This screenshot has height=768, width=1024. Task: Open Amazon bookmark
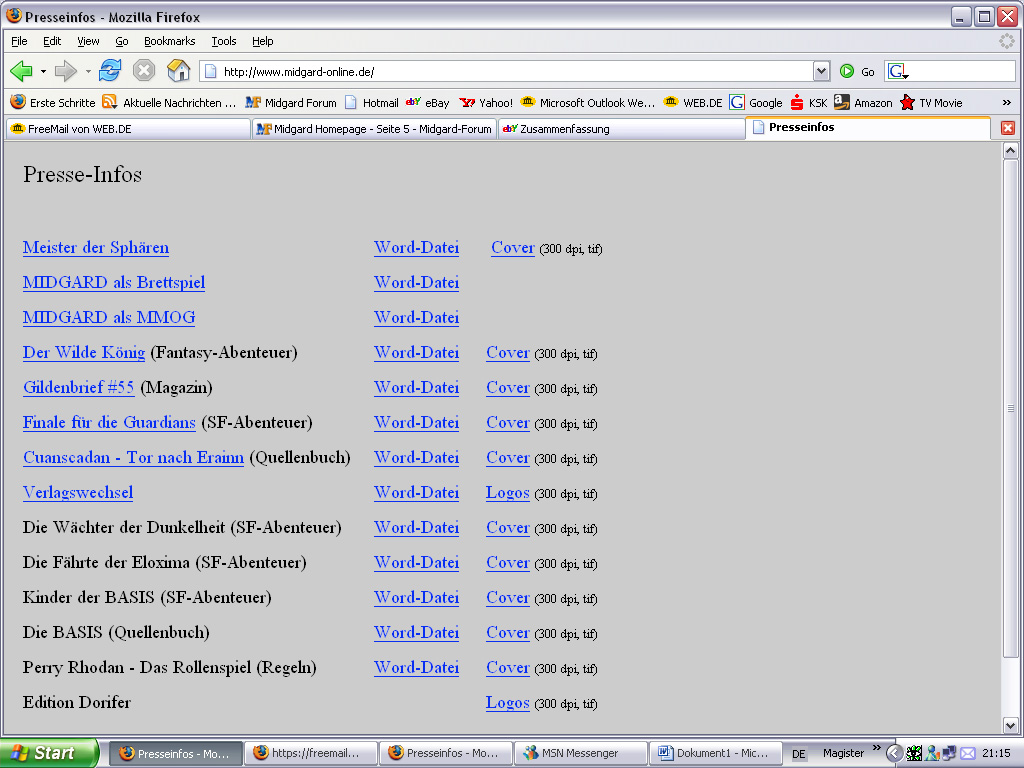[x=863, y=103]
